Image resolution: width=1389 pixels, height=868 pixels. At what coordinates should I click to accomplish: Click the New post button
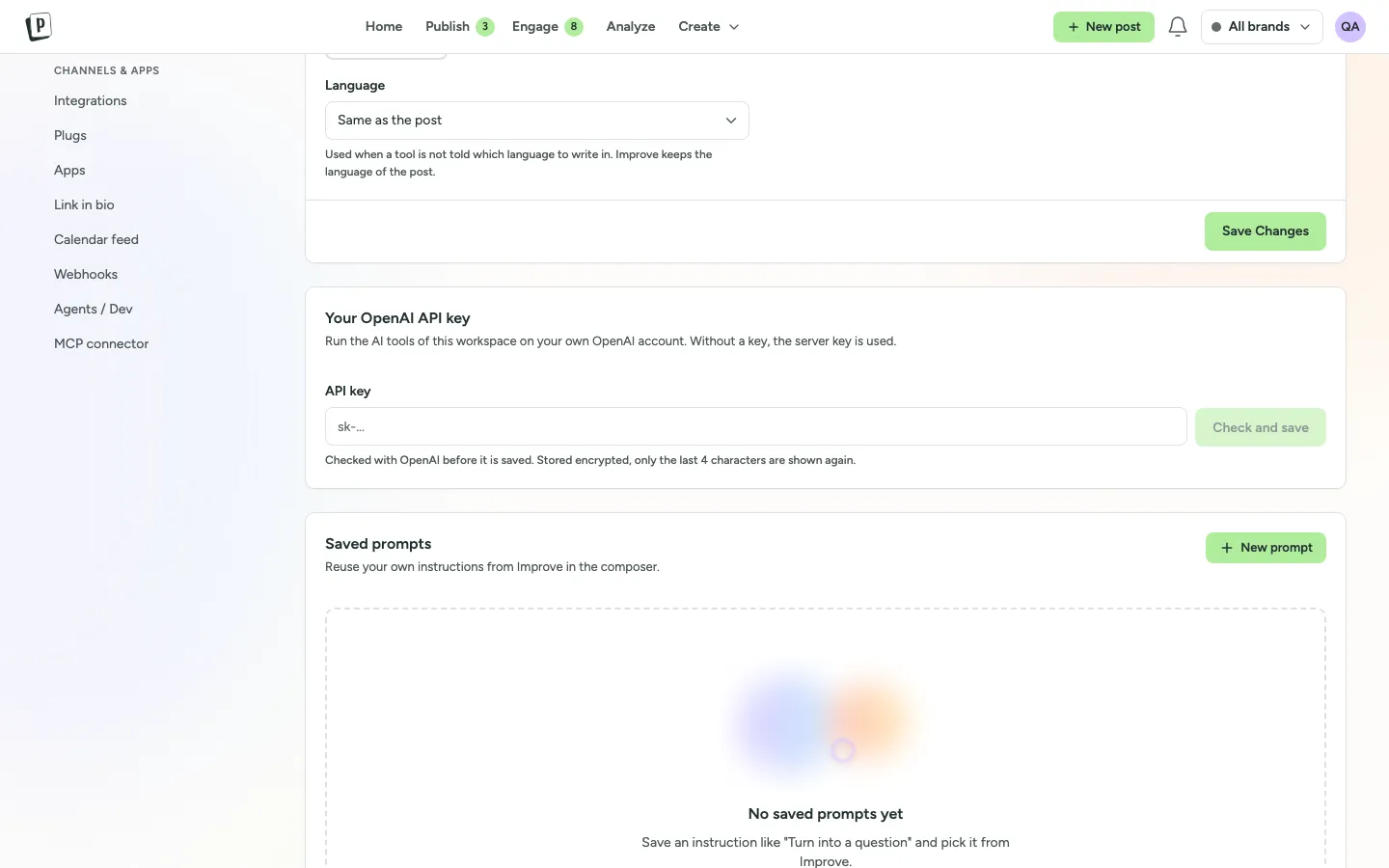pyautogui.click(x=1103, y=27)
